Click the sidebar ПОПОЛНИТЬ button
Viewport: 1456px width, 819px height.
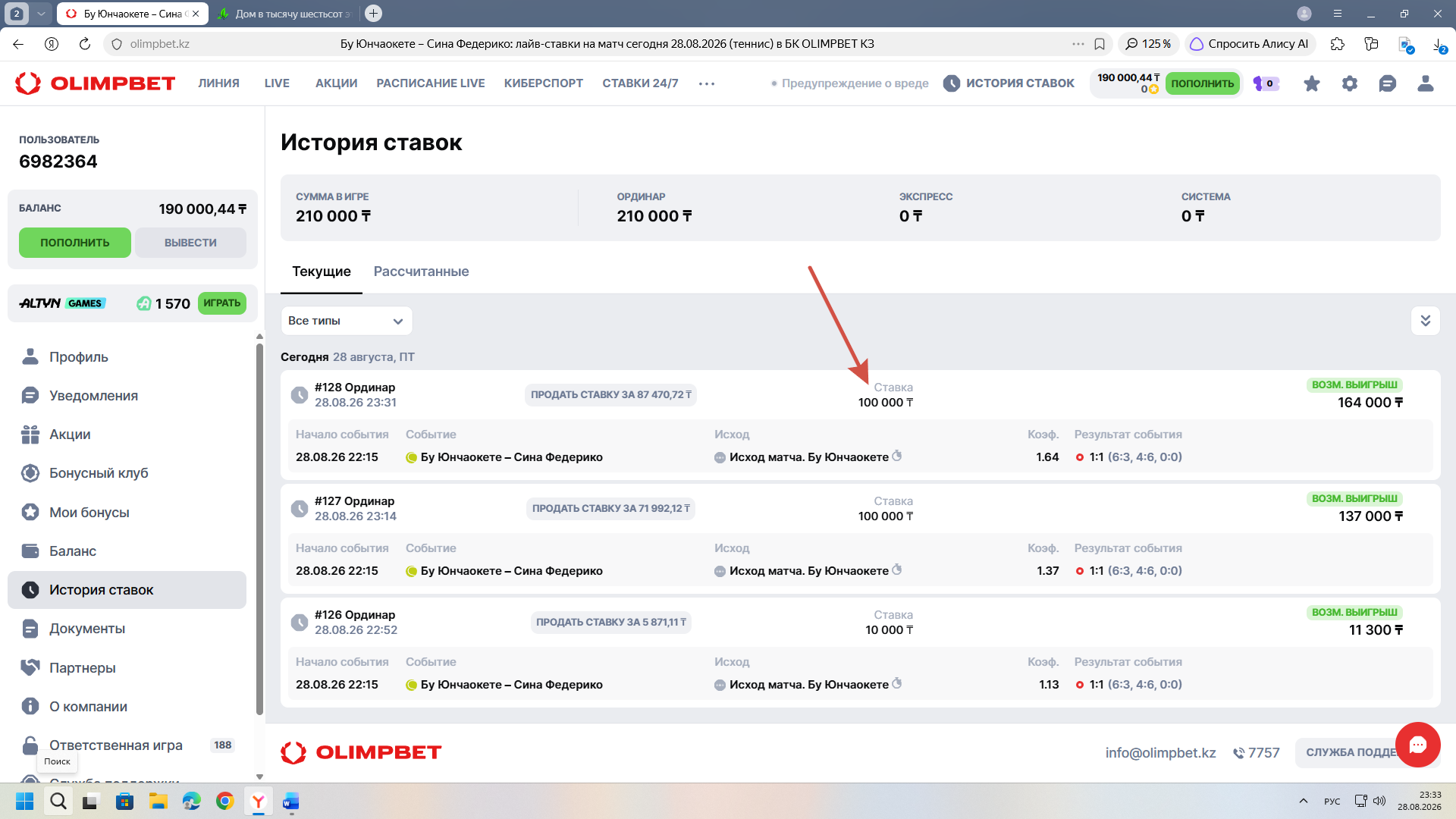click(x=75, y=243)
